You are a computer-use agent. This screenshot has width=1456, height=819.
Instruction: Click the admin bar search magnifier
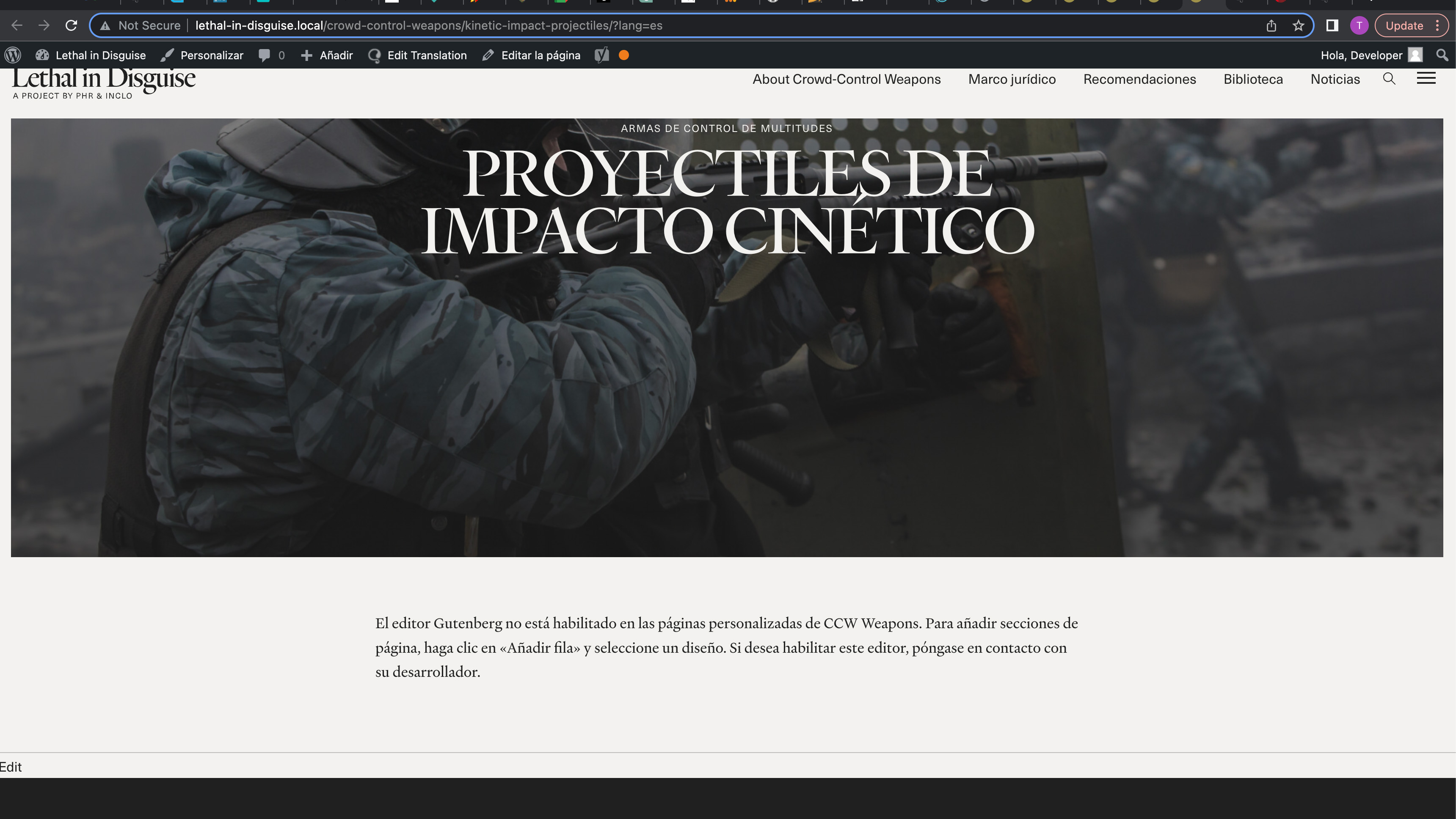[x=1442, y=55]
